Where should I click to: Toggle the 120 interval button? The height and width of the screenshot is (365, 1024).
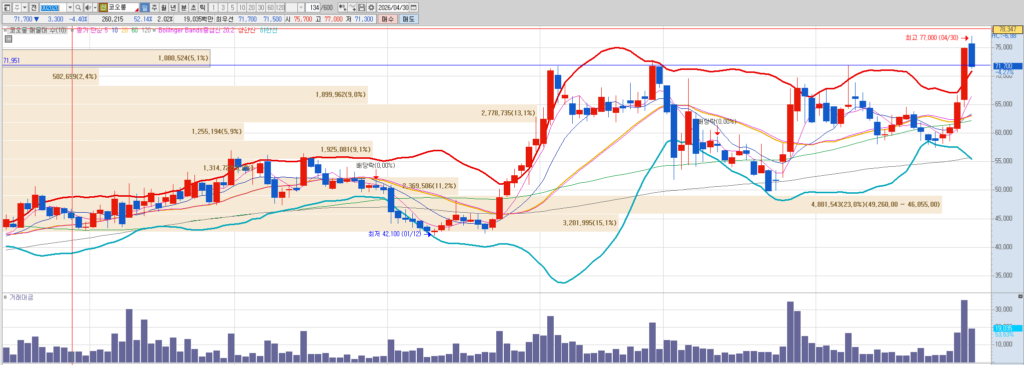[x=280, y=7]
